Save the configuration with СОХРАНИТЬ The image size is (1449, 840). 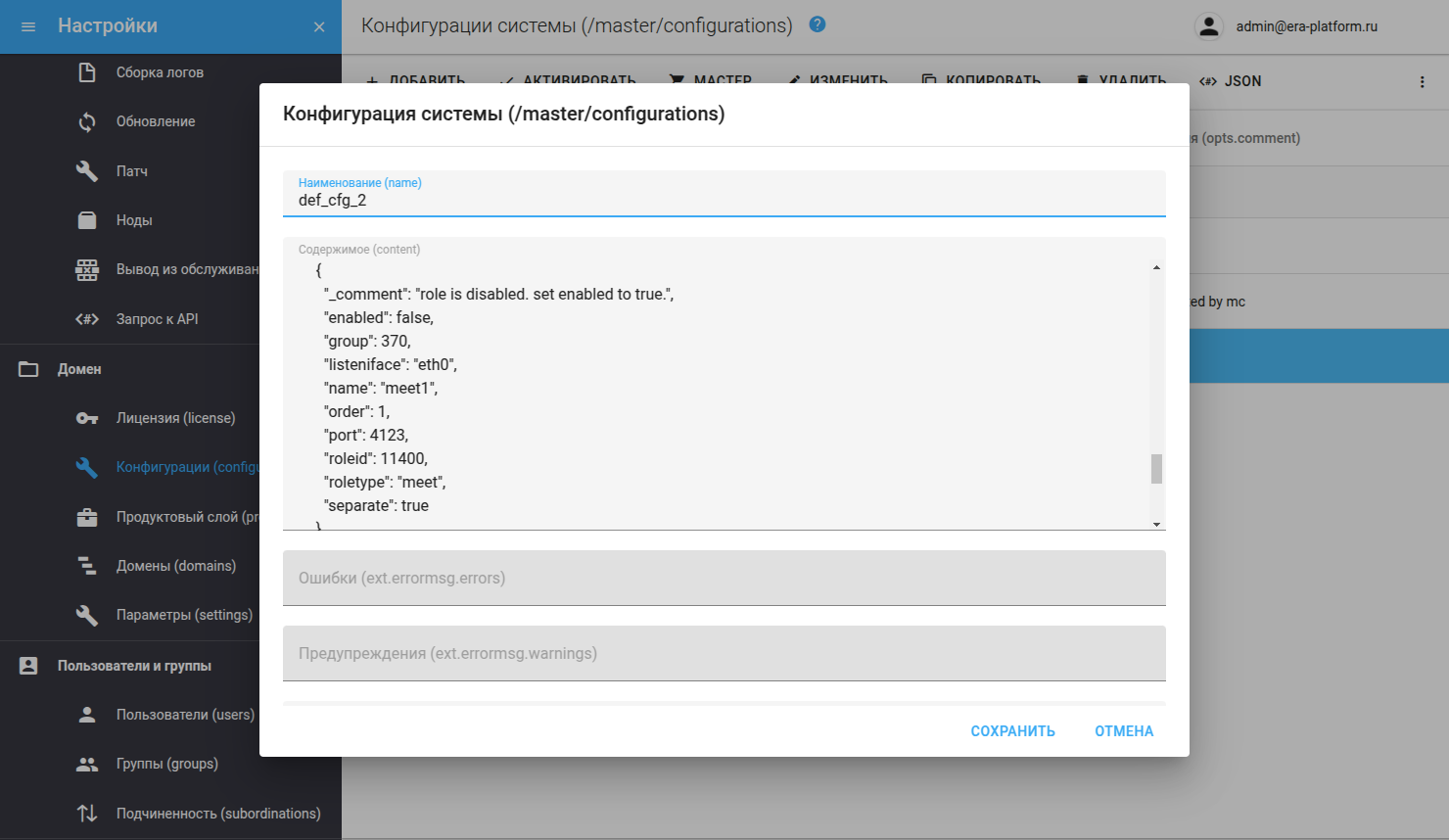click(x=1012, y=730)
